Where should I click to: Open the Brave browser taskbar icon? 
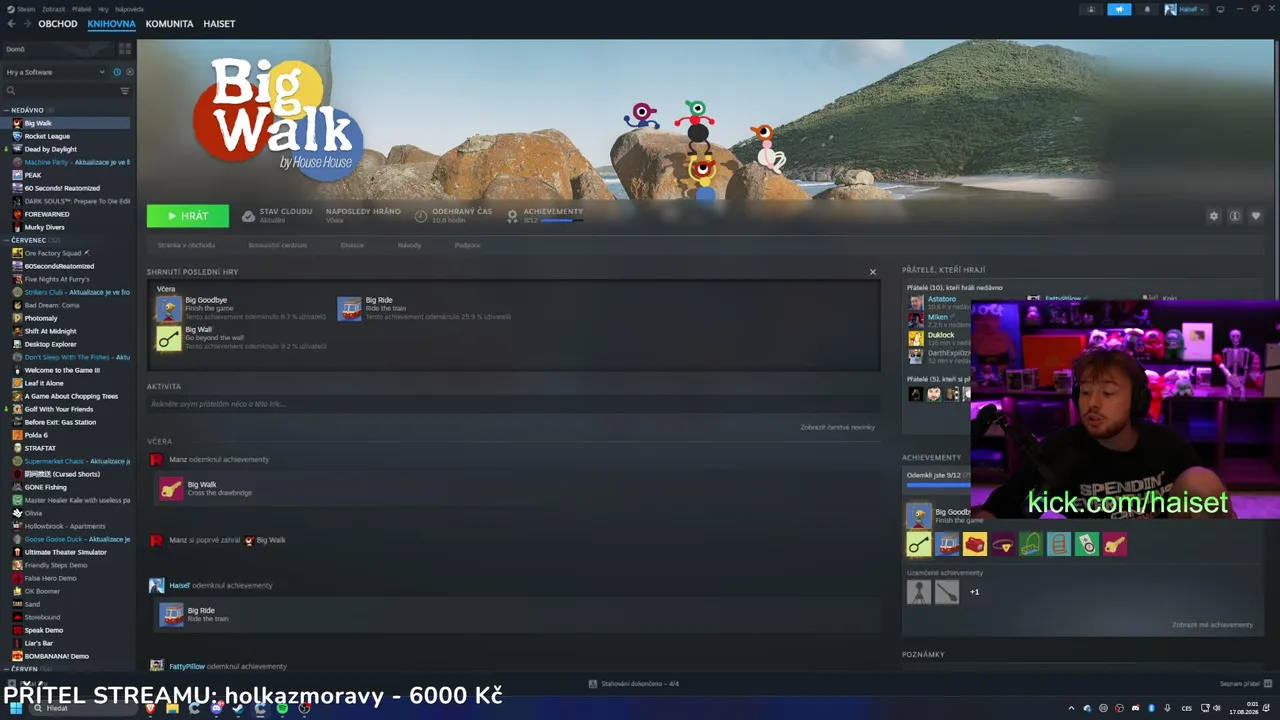click(x=150, y=708)
